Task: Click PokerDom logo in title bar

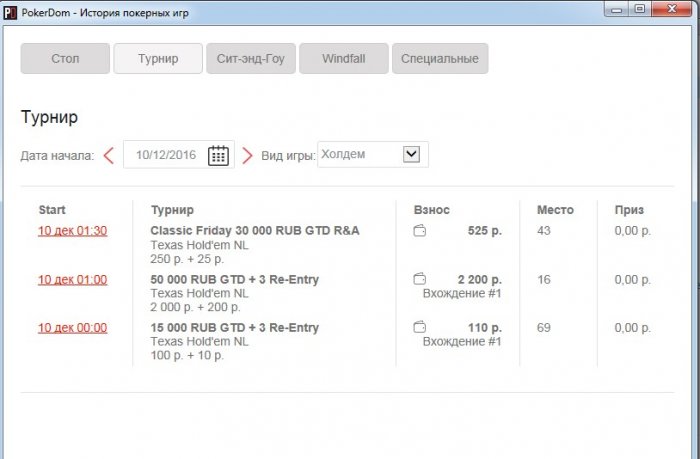Action: [x=10, y=13]
